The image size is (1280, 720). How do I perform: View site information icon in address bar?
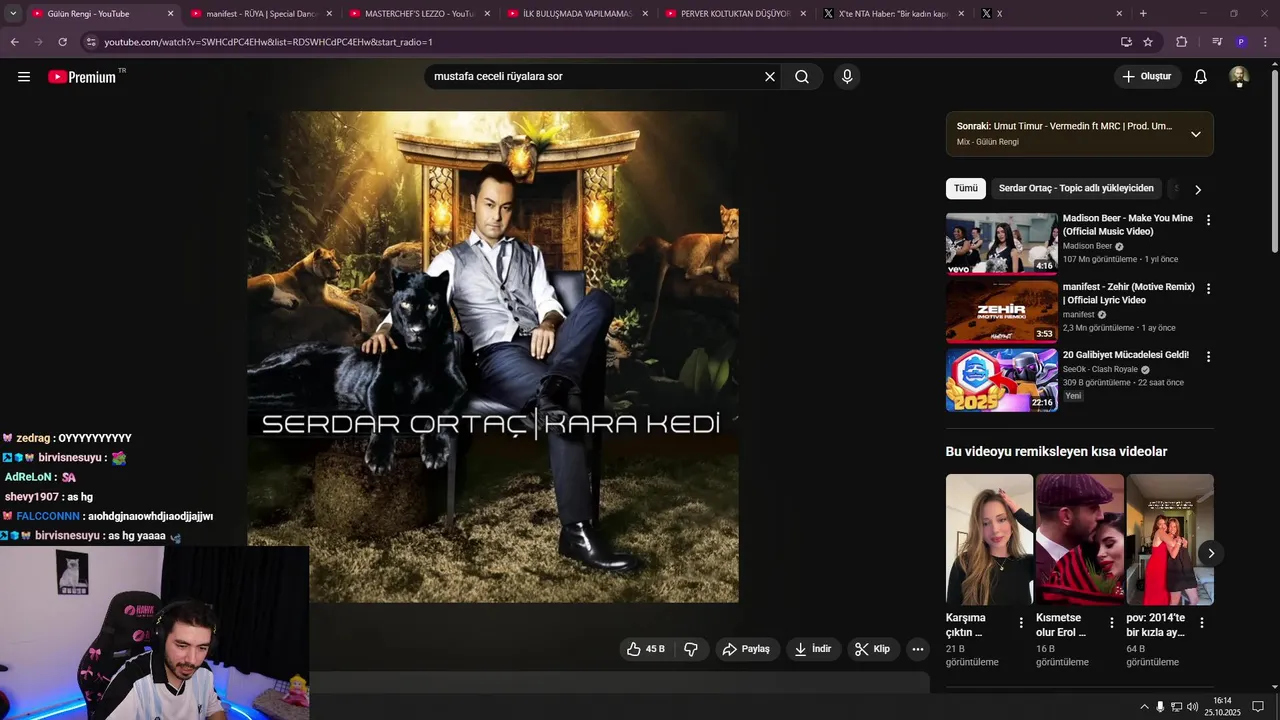[91, 42]
